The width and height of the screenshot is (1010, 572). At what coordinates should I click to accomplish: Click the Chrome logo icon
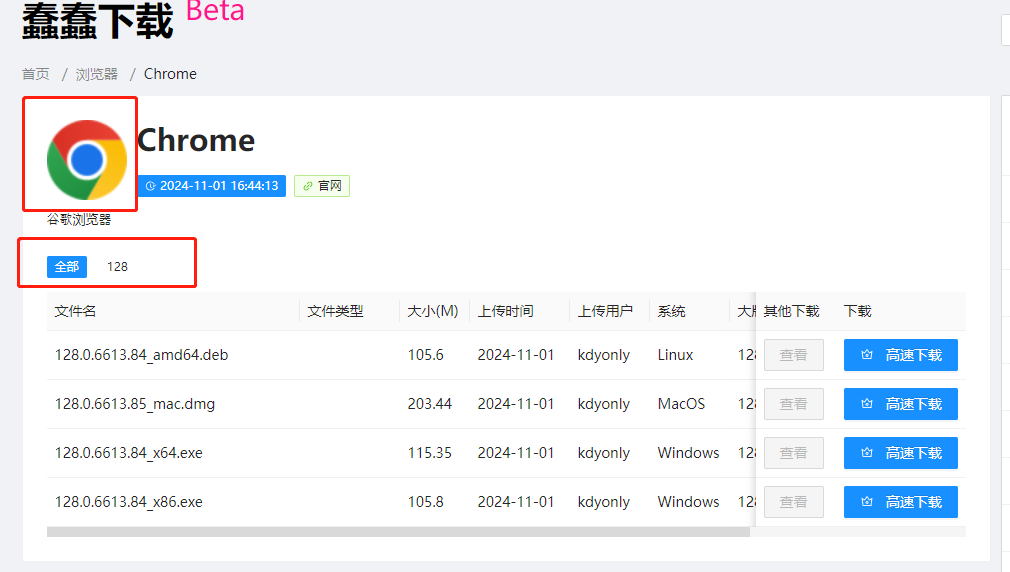pos(87,160)
